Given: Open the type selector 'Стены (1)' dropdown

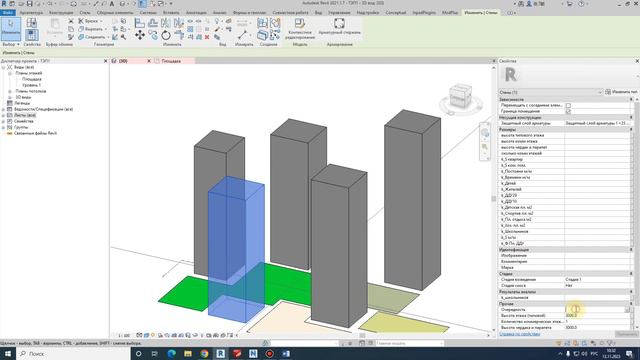Looking at the screenshot, I should [x=551, y=92].
